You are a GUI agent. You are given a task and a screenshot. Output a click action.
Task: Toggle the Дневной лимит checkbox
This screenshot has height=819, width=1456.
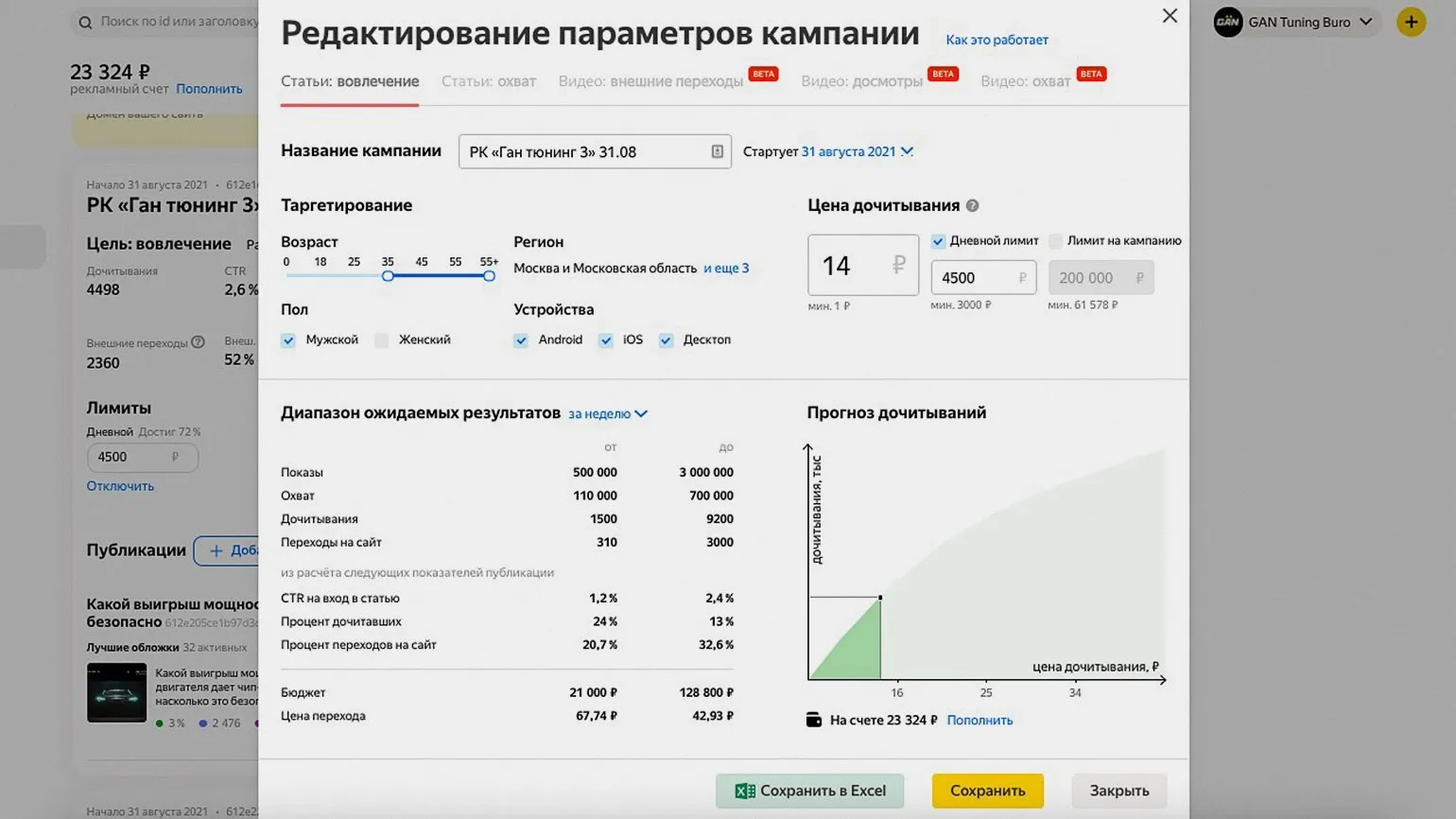click(x=938, y=241)
